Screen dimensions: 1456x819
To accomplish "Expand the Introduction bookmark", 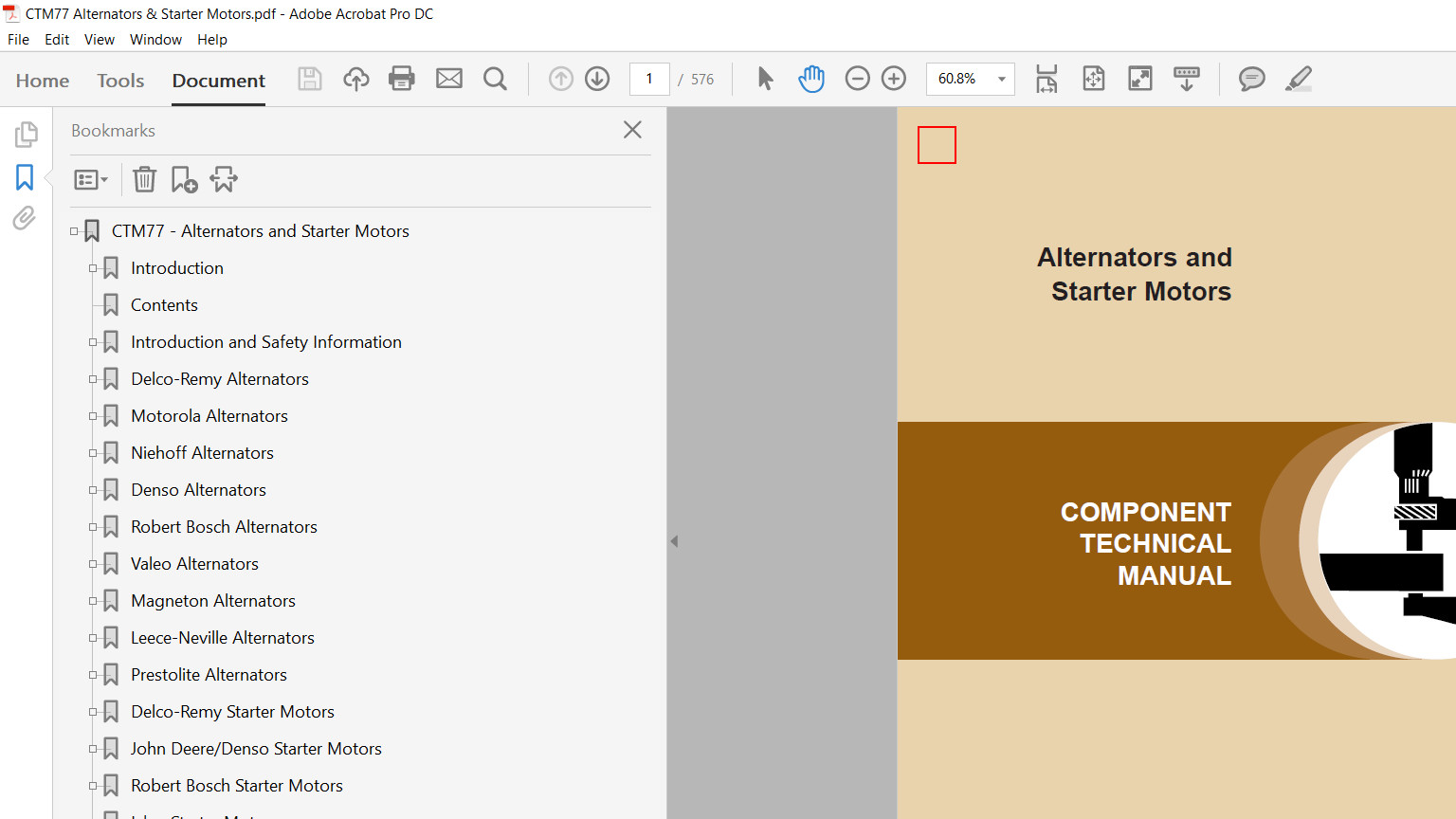I will [x=93, y=268].
